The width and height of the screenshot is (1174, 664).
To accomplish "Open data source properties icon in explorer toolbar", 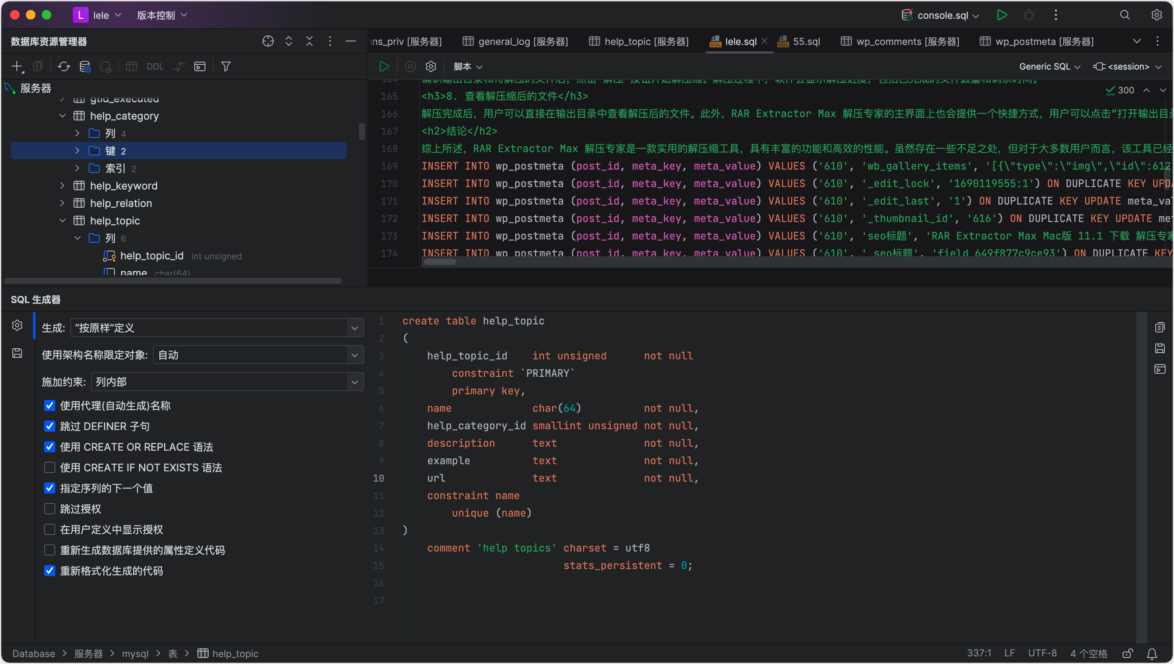I will coord(85,67).
